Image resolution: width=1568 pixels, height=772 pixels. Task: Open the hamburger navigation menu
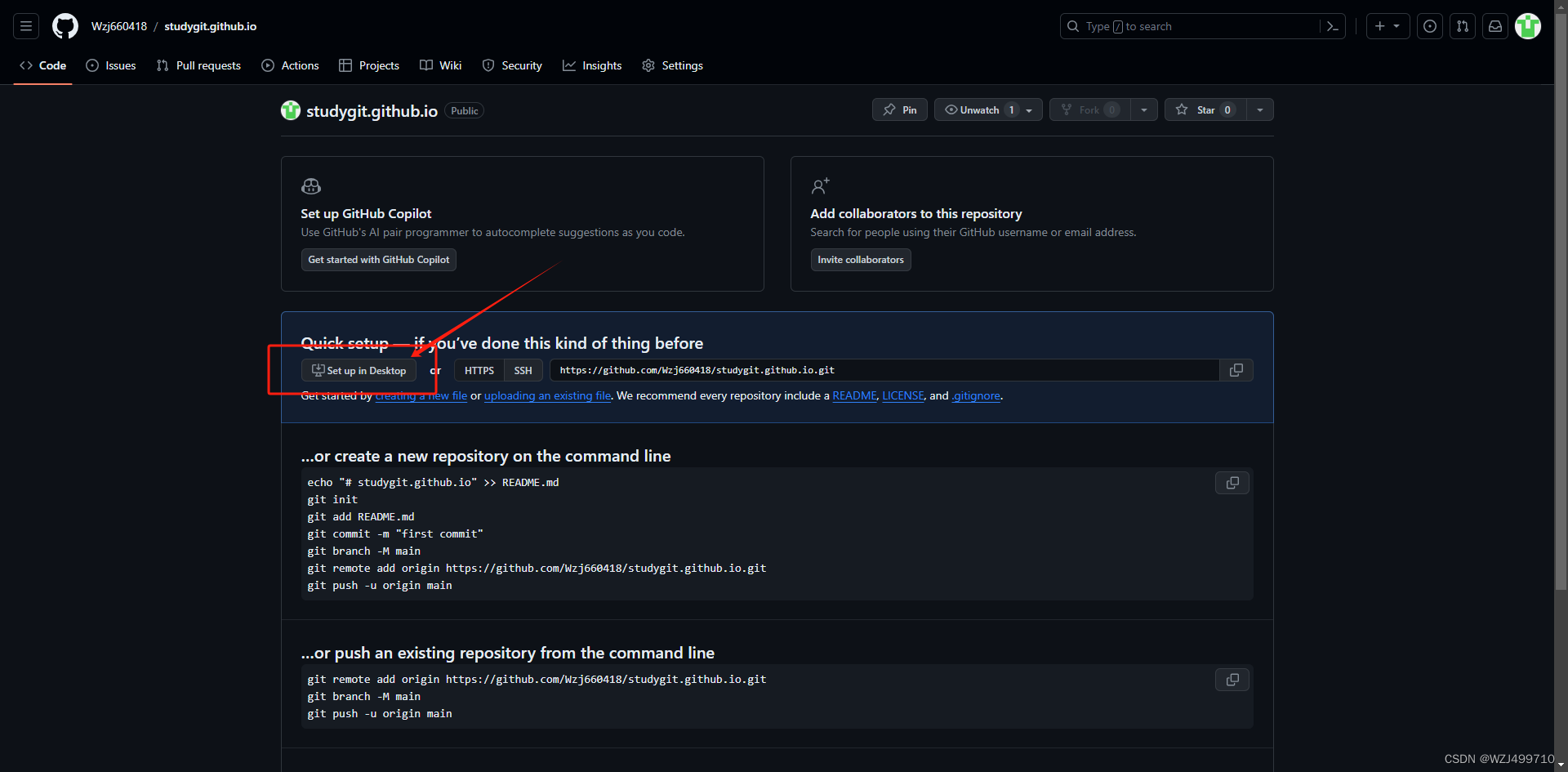tap(26, 26)
